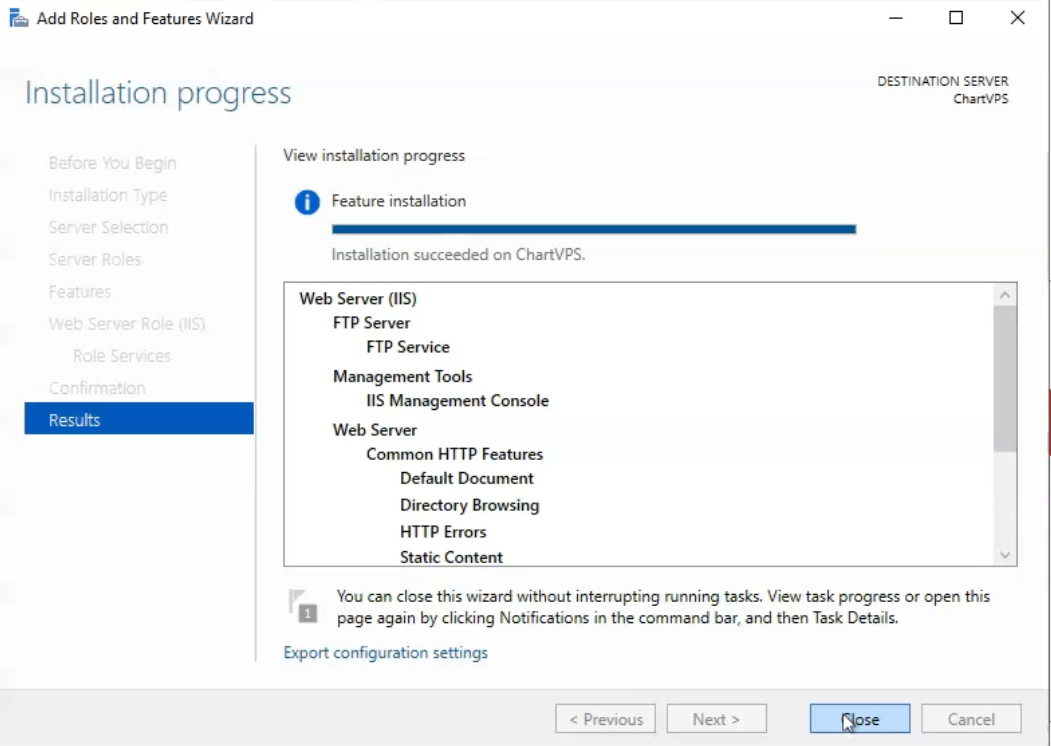Select the Results step in sidebar
This screenshot has height=746, width=1051.
click(139, 420)
